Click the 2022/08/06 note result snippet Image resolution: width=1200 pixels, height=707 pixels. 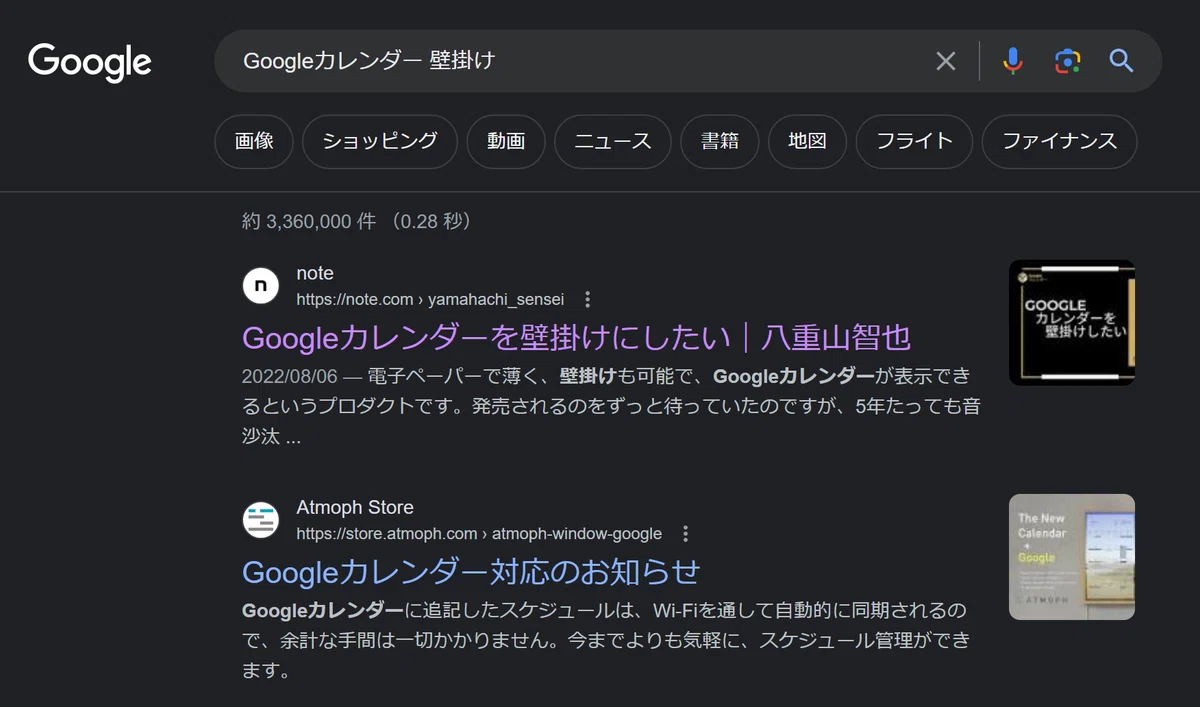[609, 407]
